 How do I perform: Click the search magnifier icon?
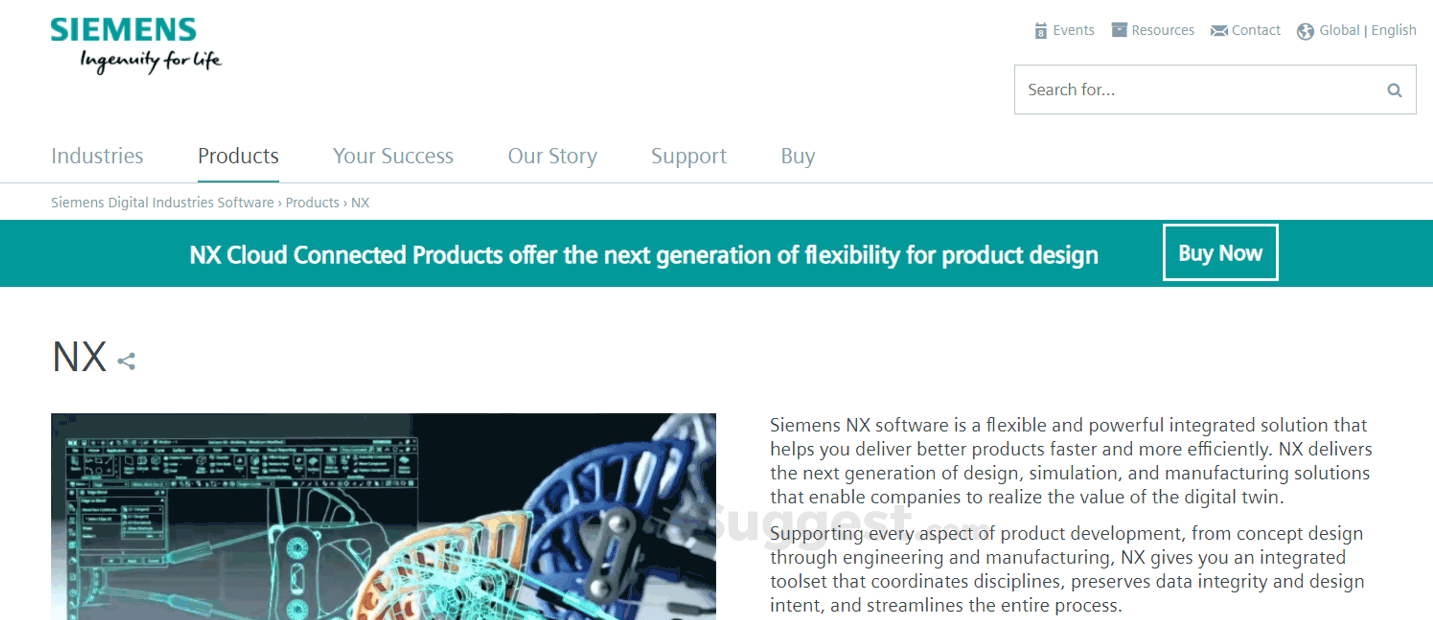click(1394, 89)
